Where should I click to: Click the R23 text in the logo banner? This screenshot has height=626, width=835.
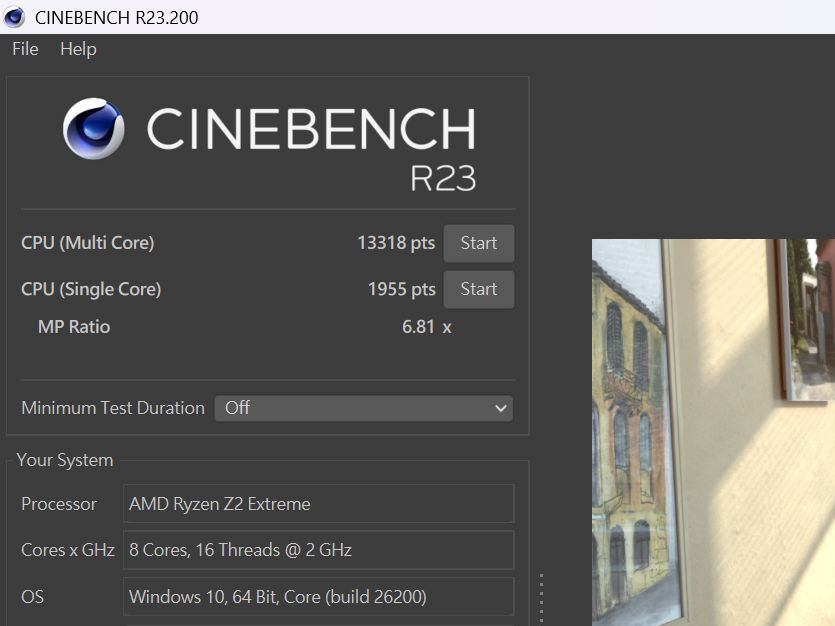[442, 178]
